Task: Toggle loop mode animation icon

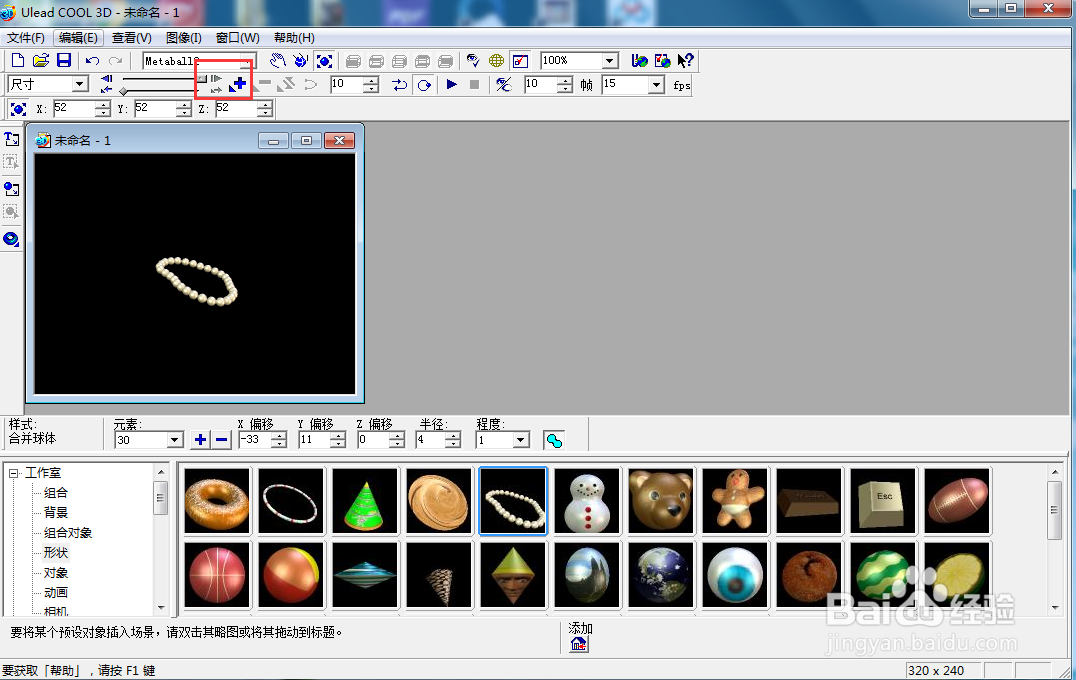Action: (x=424, y=85)
